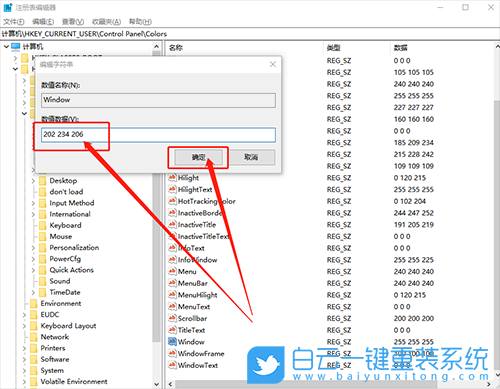Click the InactiveBorder value icon
This screenshot has width=500, height=389.
172,213
